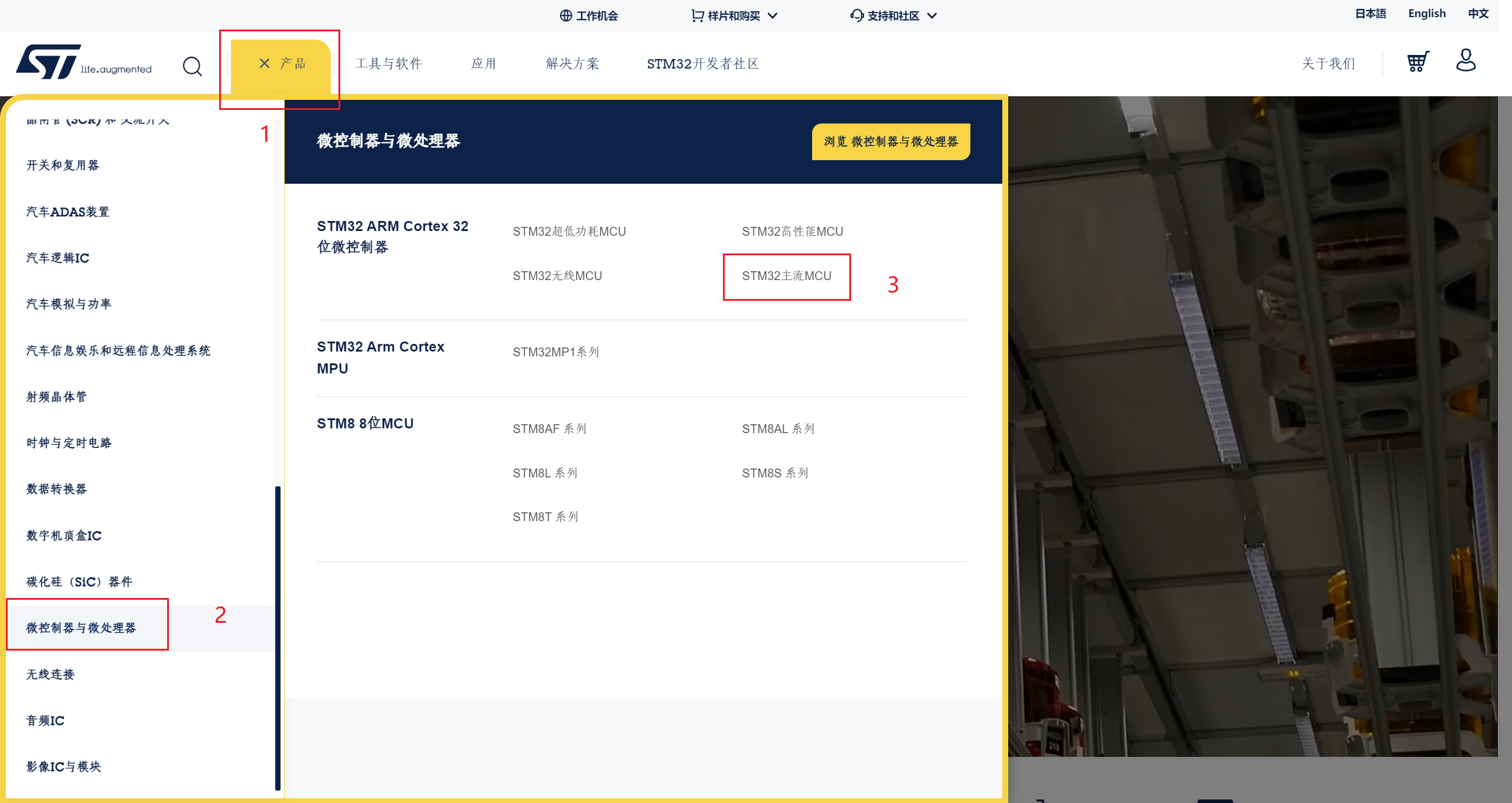Screen dimensions: 1512x803
Task: Click the user account icon
Action: click(x=1465, y=60)
